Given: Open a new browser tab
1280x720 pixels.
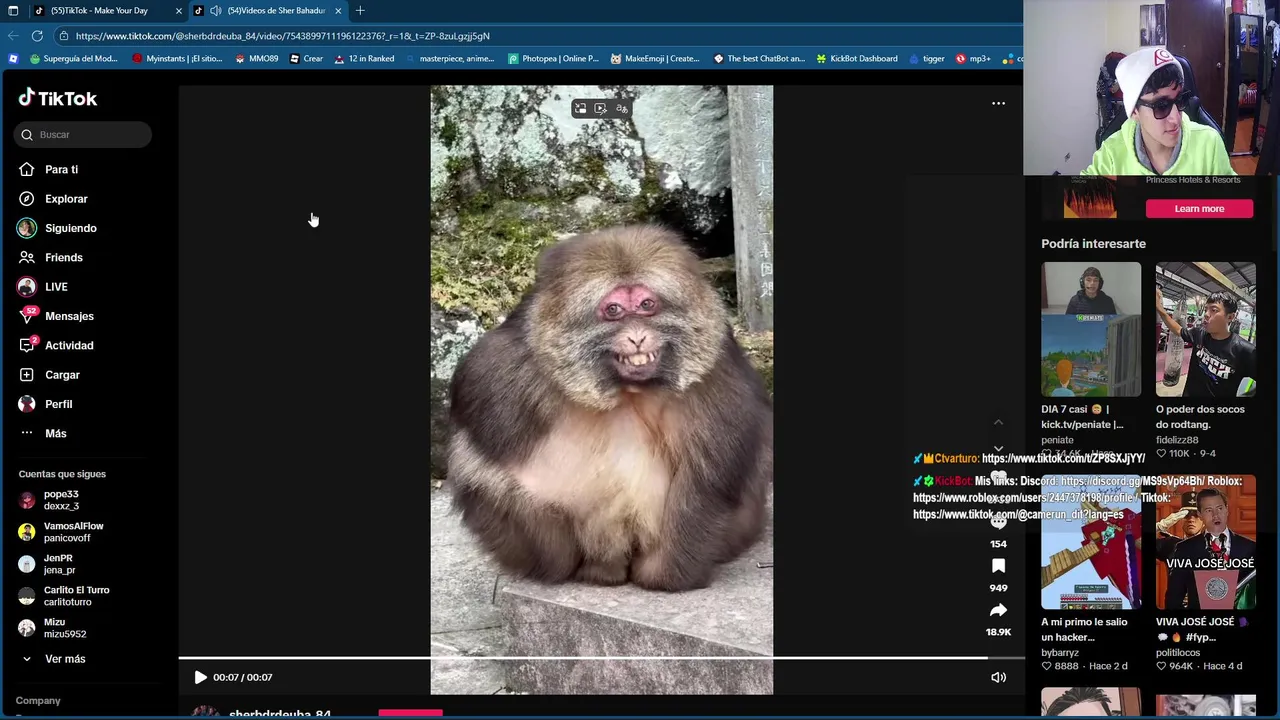Looking at the screenshot, I should pyautogui.click(x=360, y=10).
